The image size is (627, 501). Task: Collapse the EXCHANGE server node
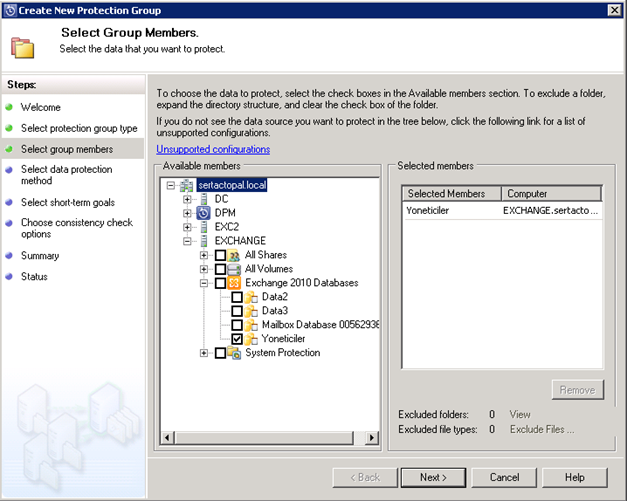(187, 241)
